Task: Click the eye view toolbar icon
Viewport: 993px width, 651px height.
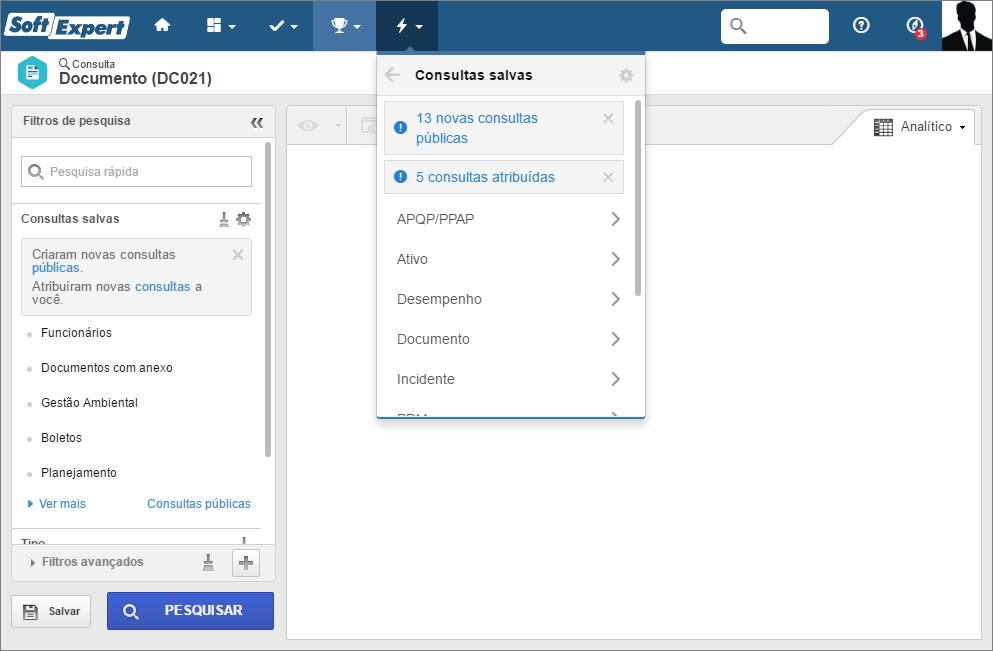Action: (x=308, y=125)
